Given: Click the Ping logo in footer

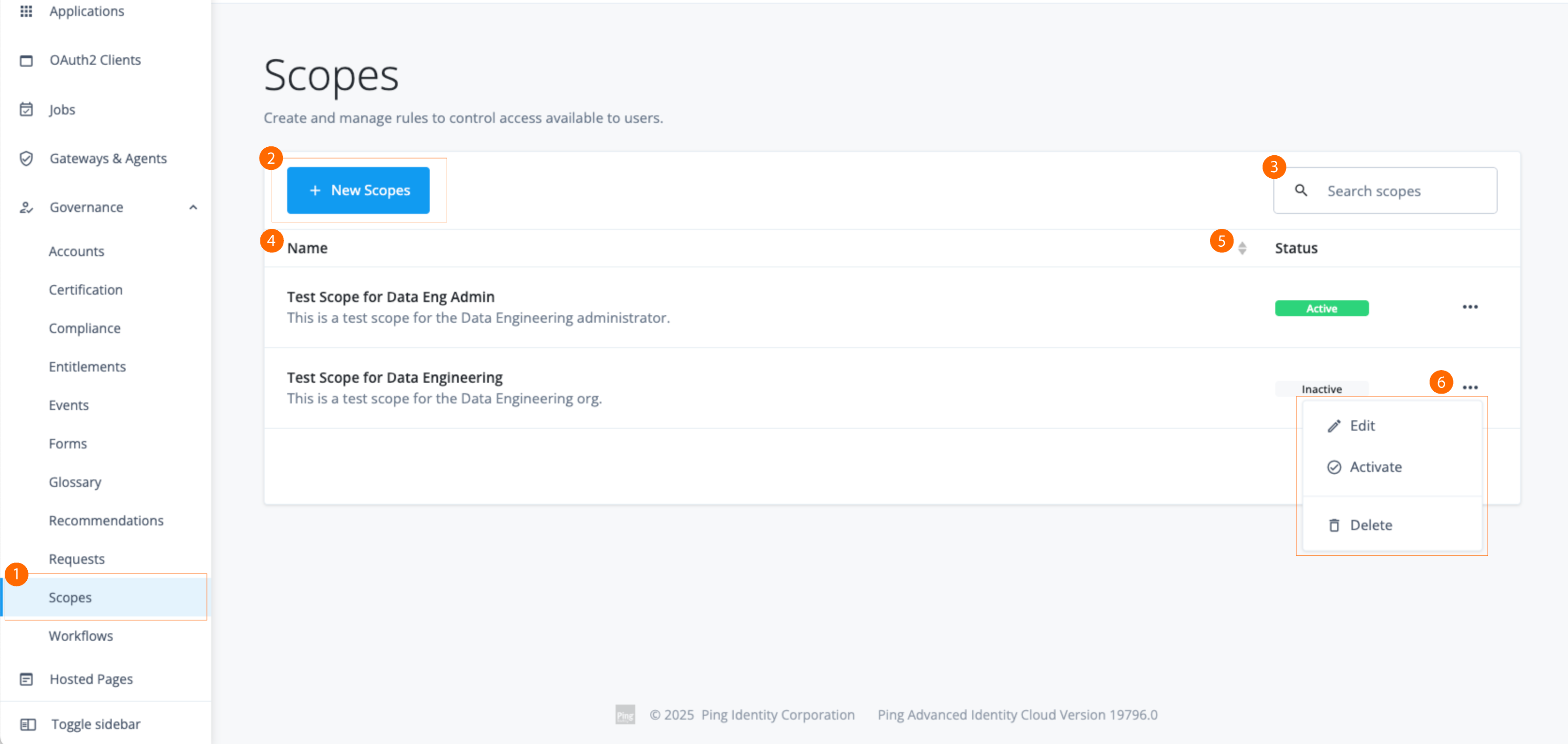Looking at the screenshot, I should pyautogui.click(x=625, y=715).
